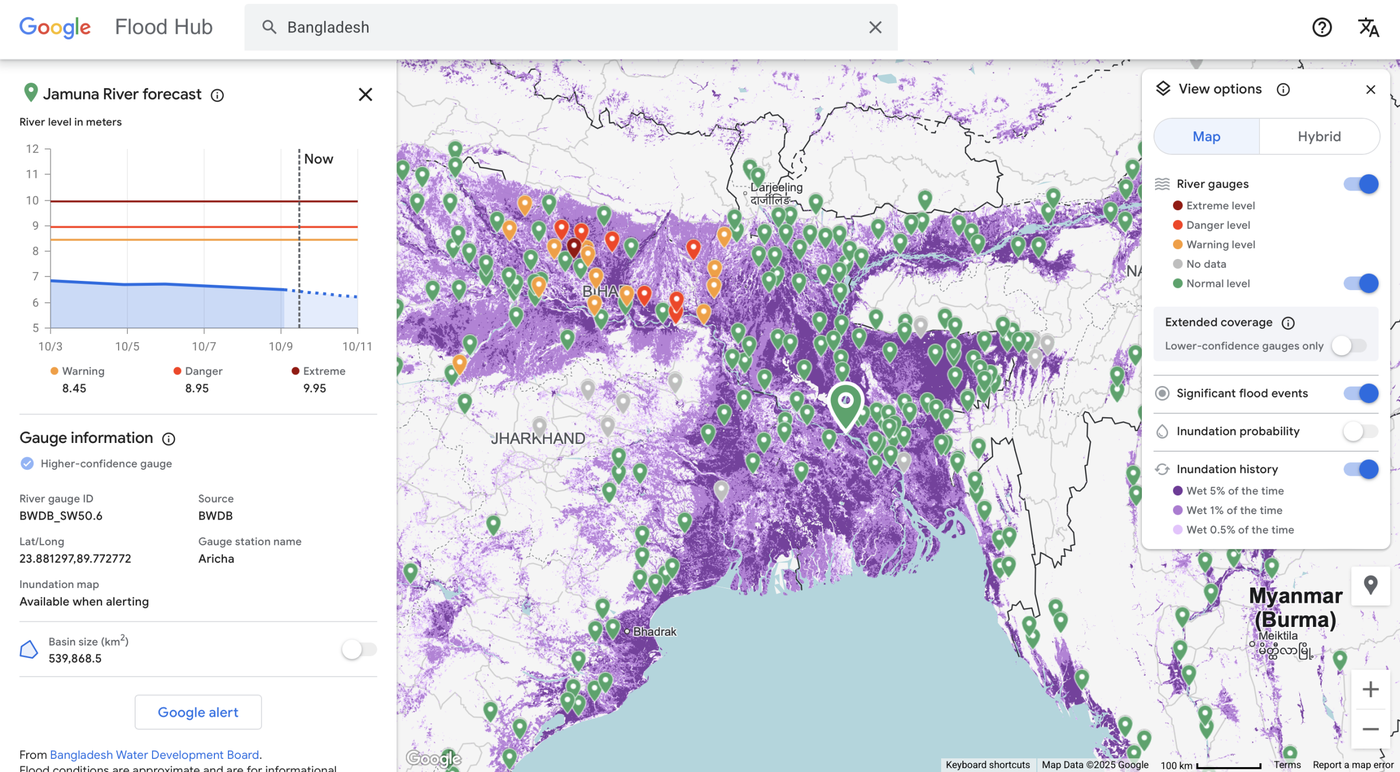The width and height of the screenshot is (1400, 772).
Task: Zoom out on the map
Action: click(x=1370, y=729)
